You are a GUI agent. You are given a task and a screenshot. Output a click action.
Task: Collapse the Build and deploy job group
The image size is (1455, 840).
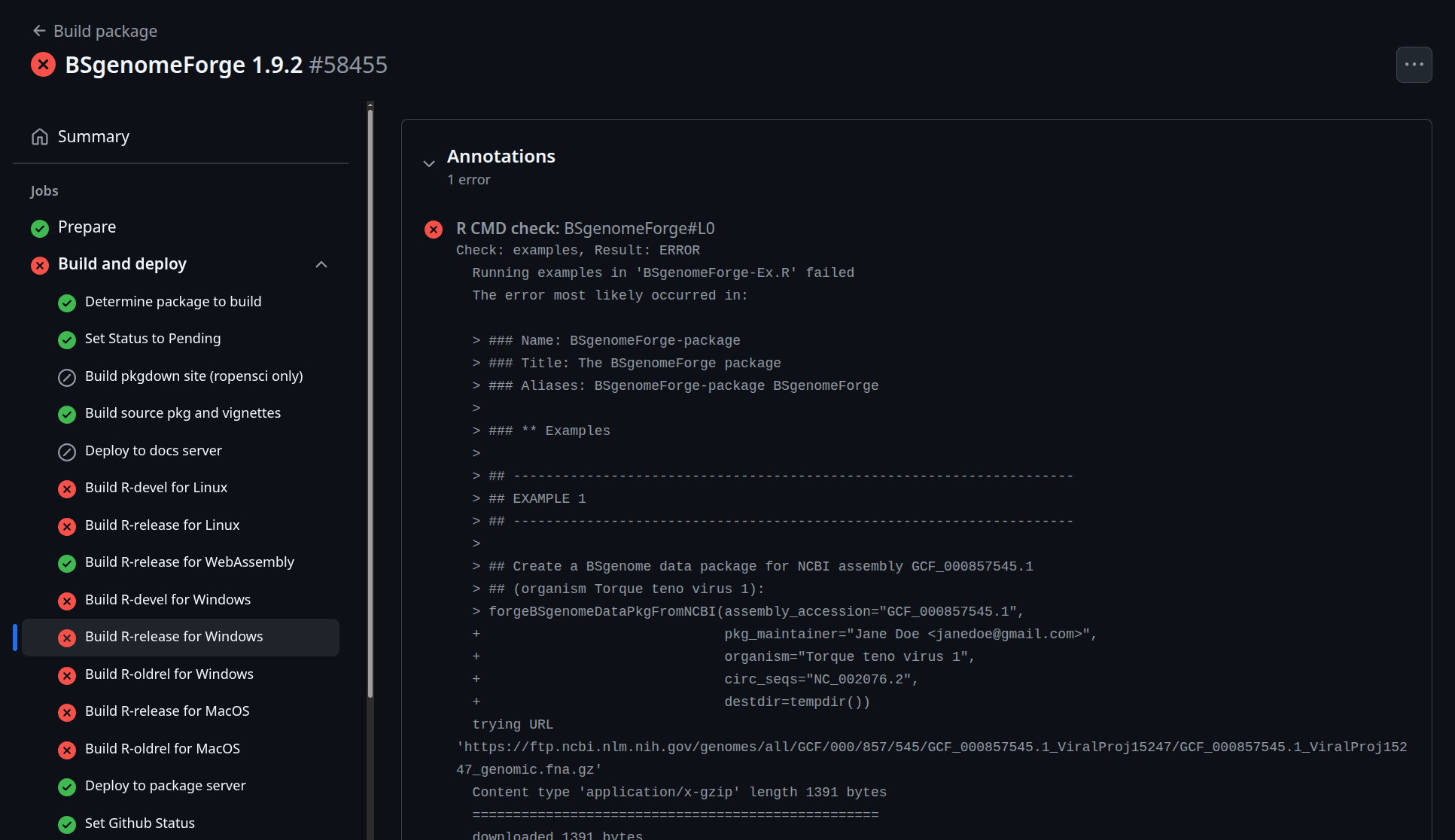[321, 265]
